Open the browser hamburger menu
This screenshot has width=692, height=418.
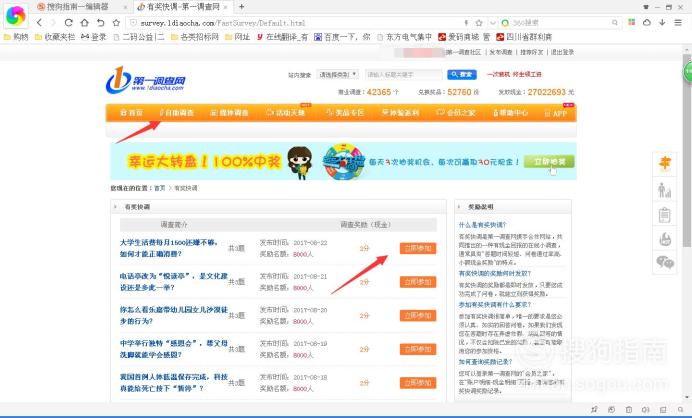[678, 22]
